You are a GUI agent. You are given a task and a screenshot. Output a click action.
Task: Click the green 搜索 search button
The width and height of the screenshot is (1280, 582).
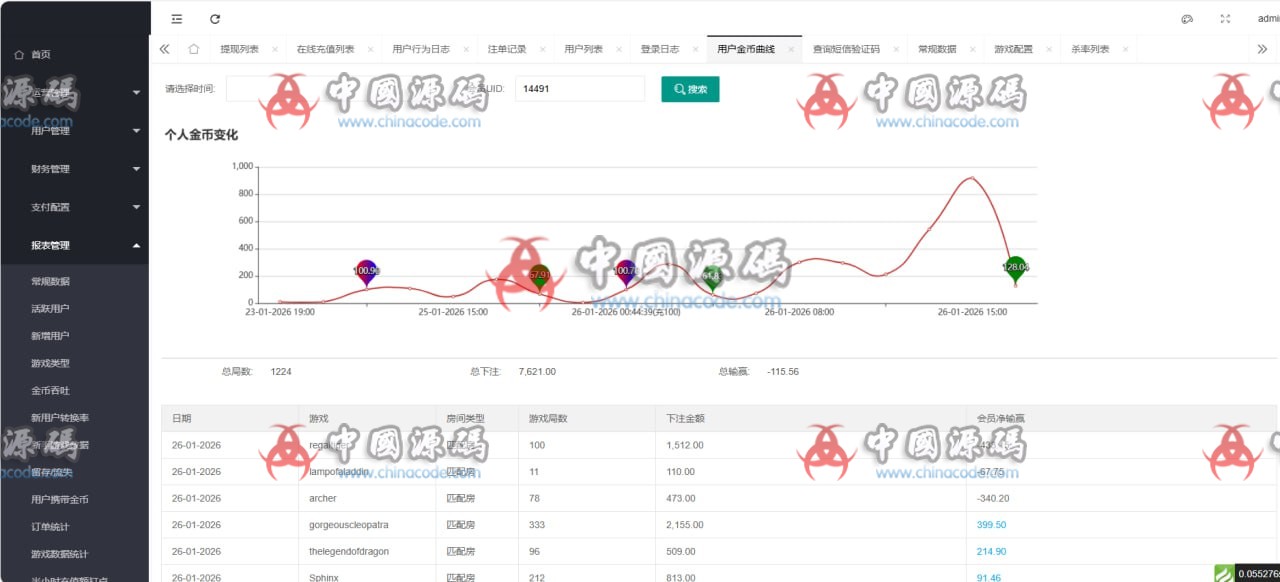pyautogui.click(x=690, y=89)
